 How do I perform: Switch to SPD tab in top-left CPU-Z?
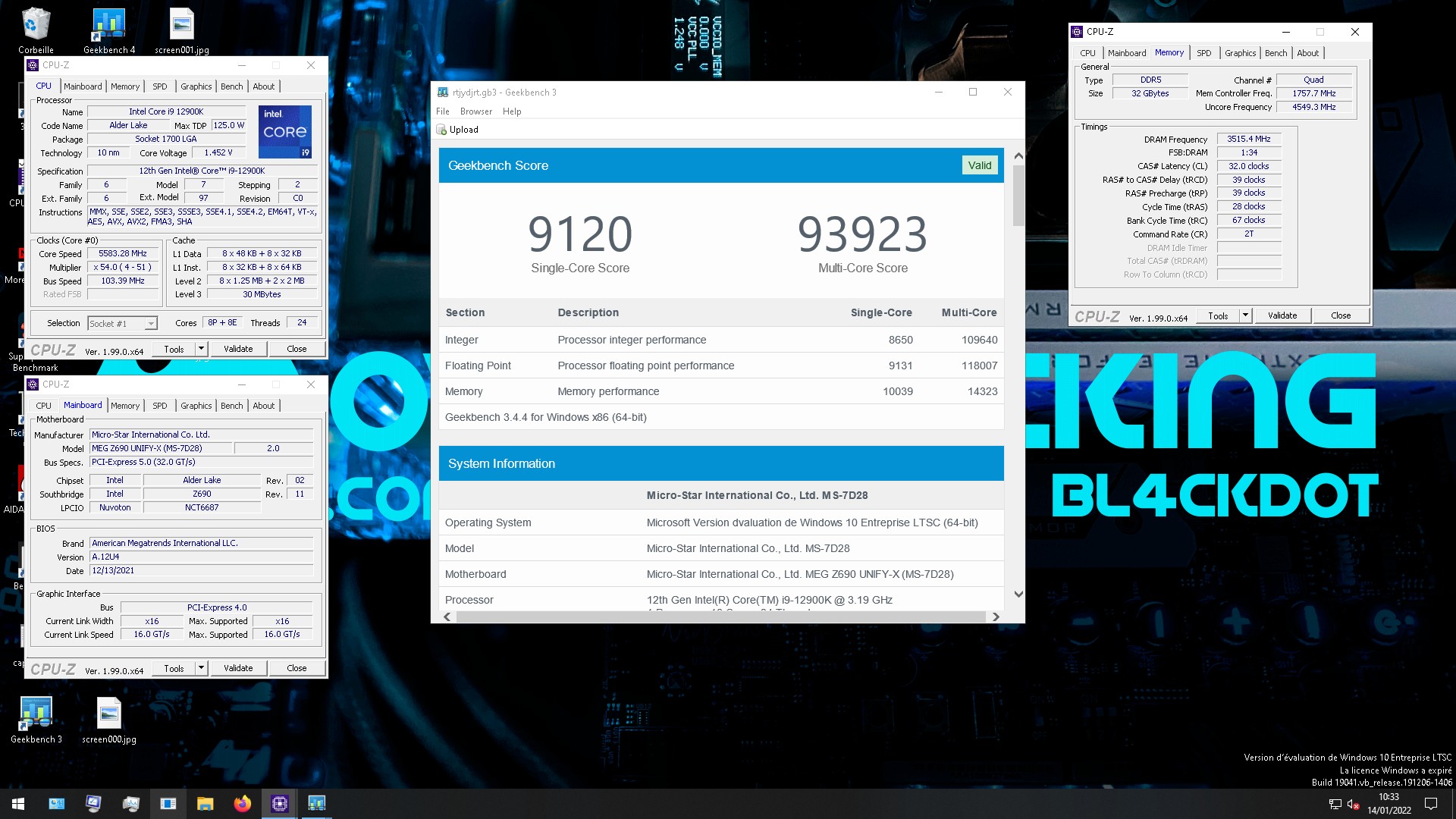coord(160,86)
